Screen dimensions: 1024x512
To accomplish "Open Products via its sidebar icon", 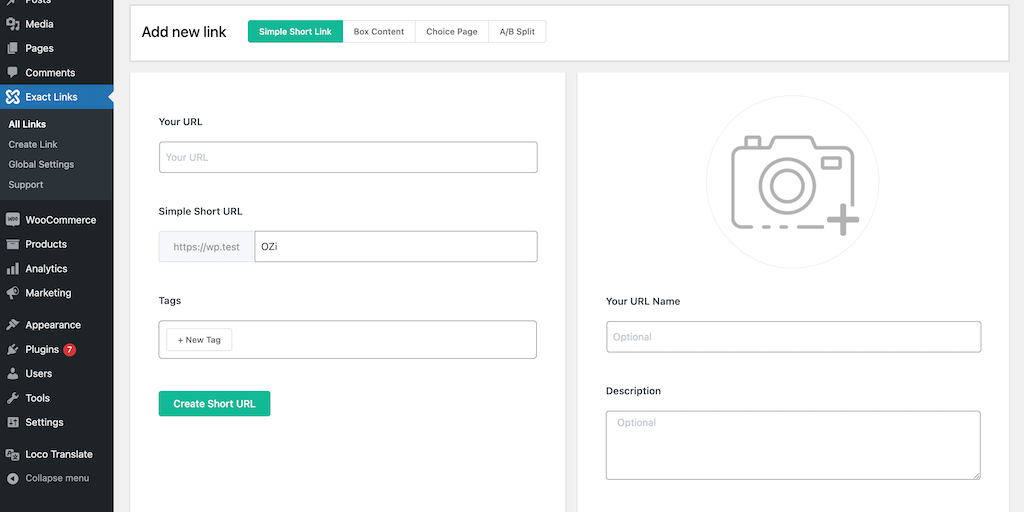I will [12, 244].
